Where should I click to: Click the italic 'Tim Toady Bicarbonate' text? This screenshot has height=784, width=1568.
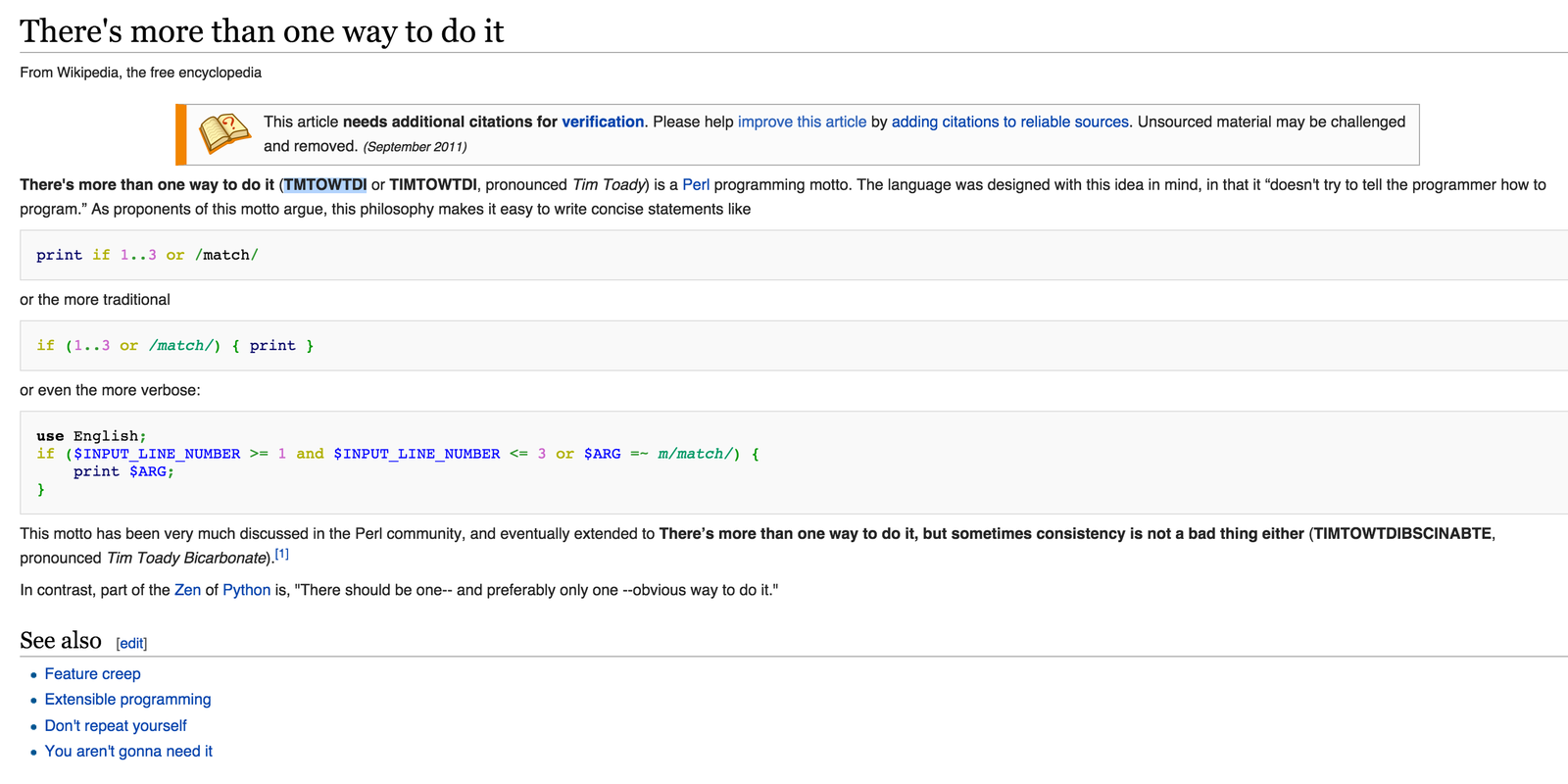click(186, 558)
